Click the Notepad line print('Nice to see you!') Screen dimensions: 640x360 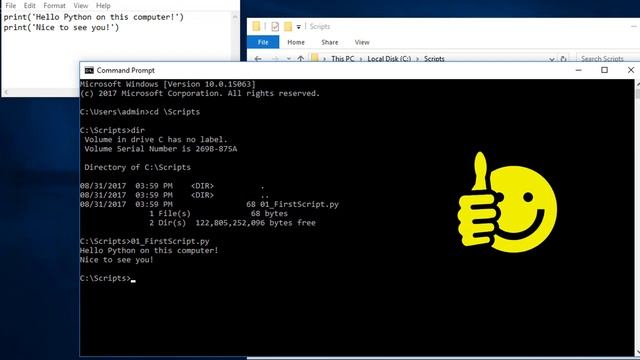[61, 28]
